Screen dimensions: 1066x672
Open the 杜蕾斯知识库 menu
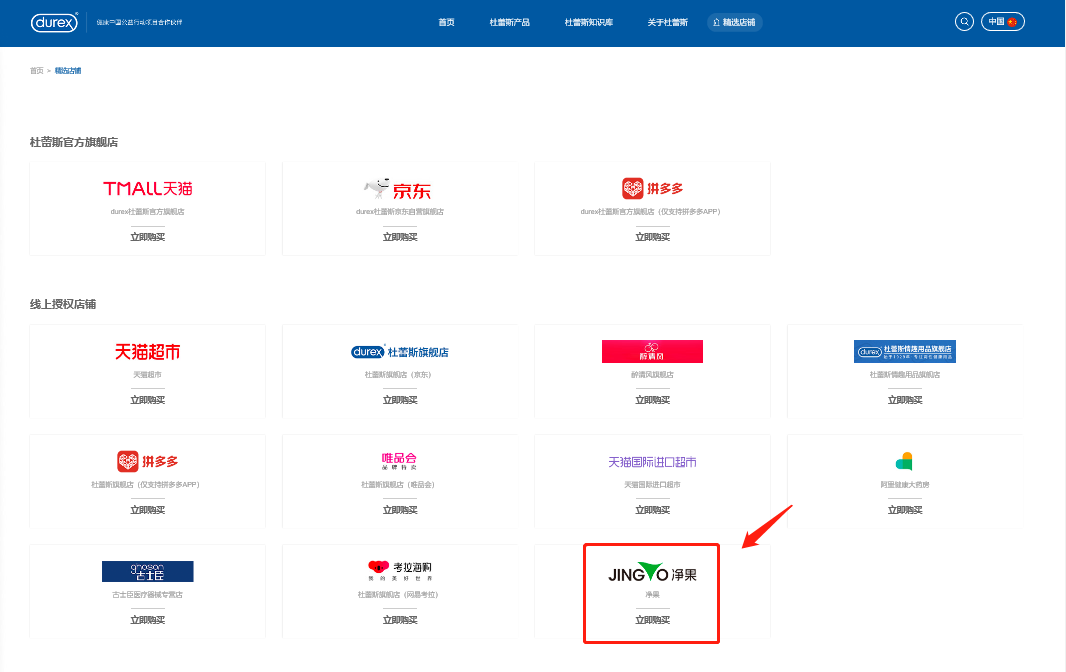[x=589, y=22]
